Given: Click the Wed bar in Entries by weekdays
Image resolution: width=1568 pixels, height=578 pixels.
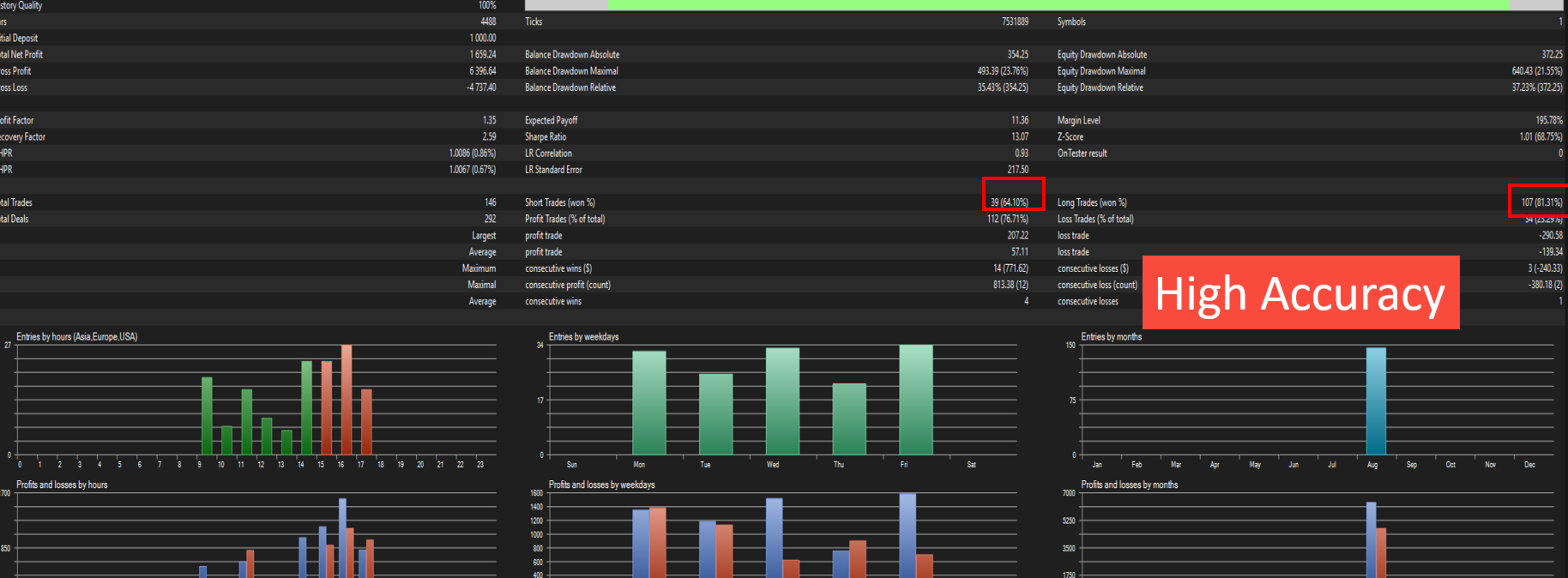Looking at the screenshot, I should pos(782,401).
